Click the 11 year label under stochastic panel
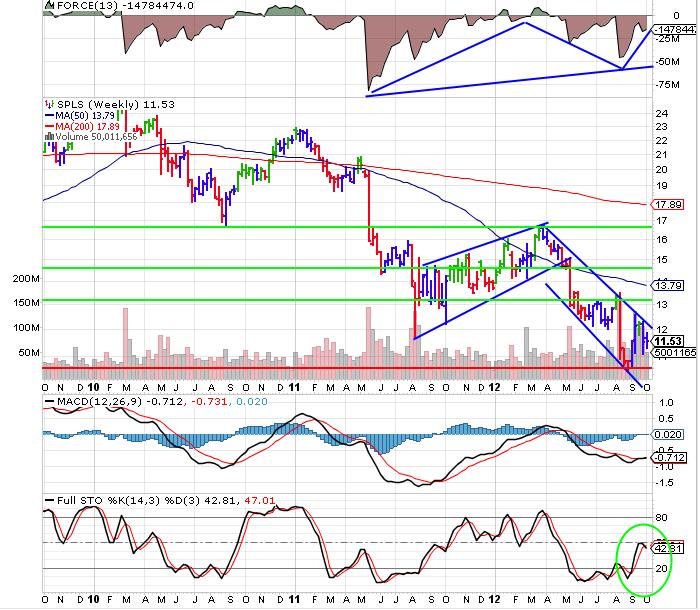This screenshot has height=610, width=700. pos(294,599)
